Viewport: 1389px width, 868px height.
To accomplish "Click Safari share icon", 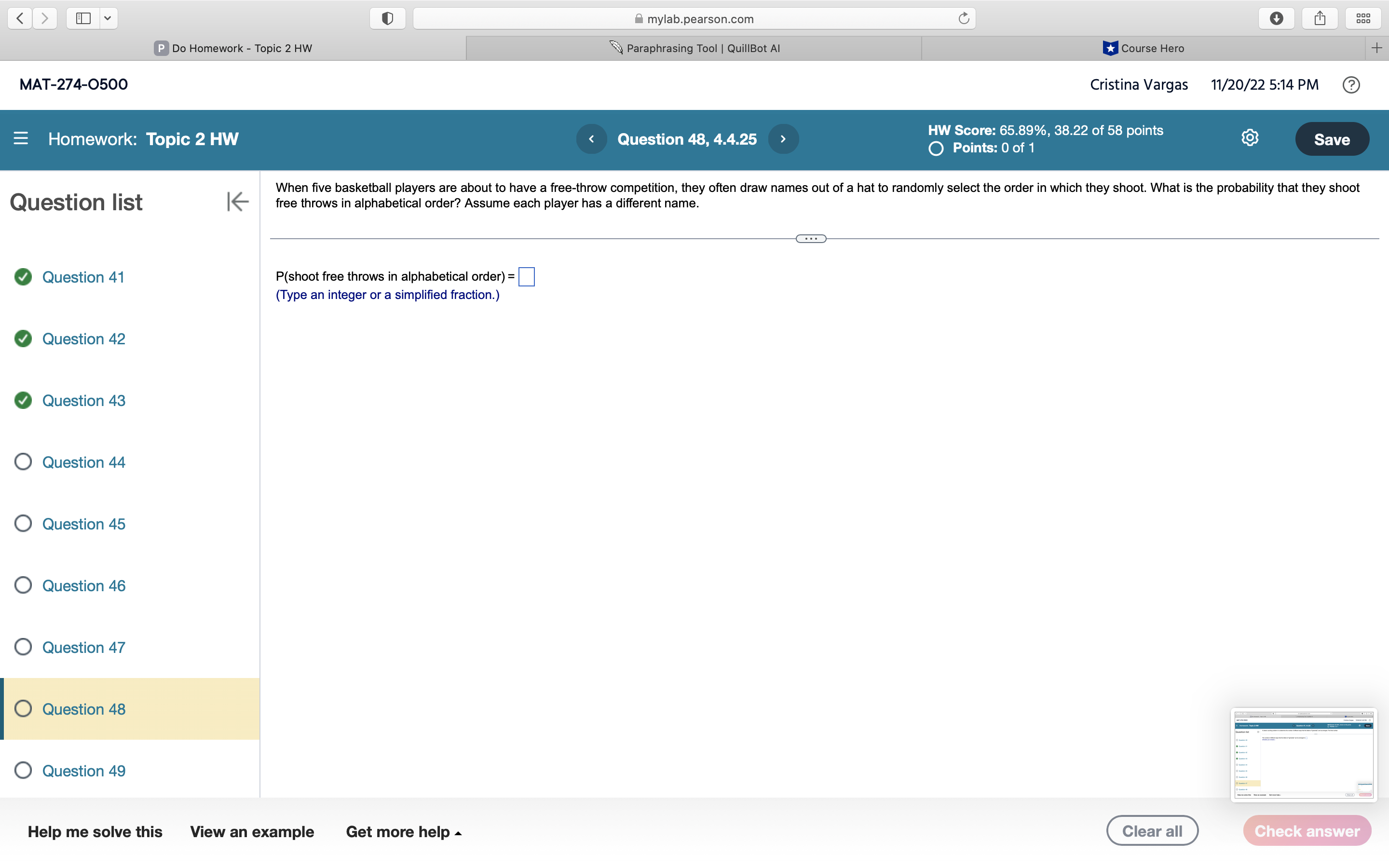I will click(1320, 18).
